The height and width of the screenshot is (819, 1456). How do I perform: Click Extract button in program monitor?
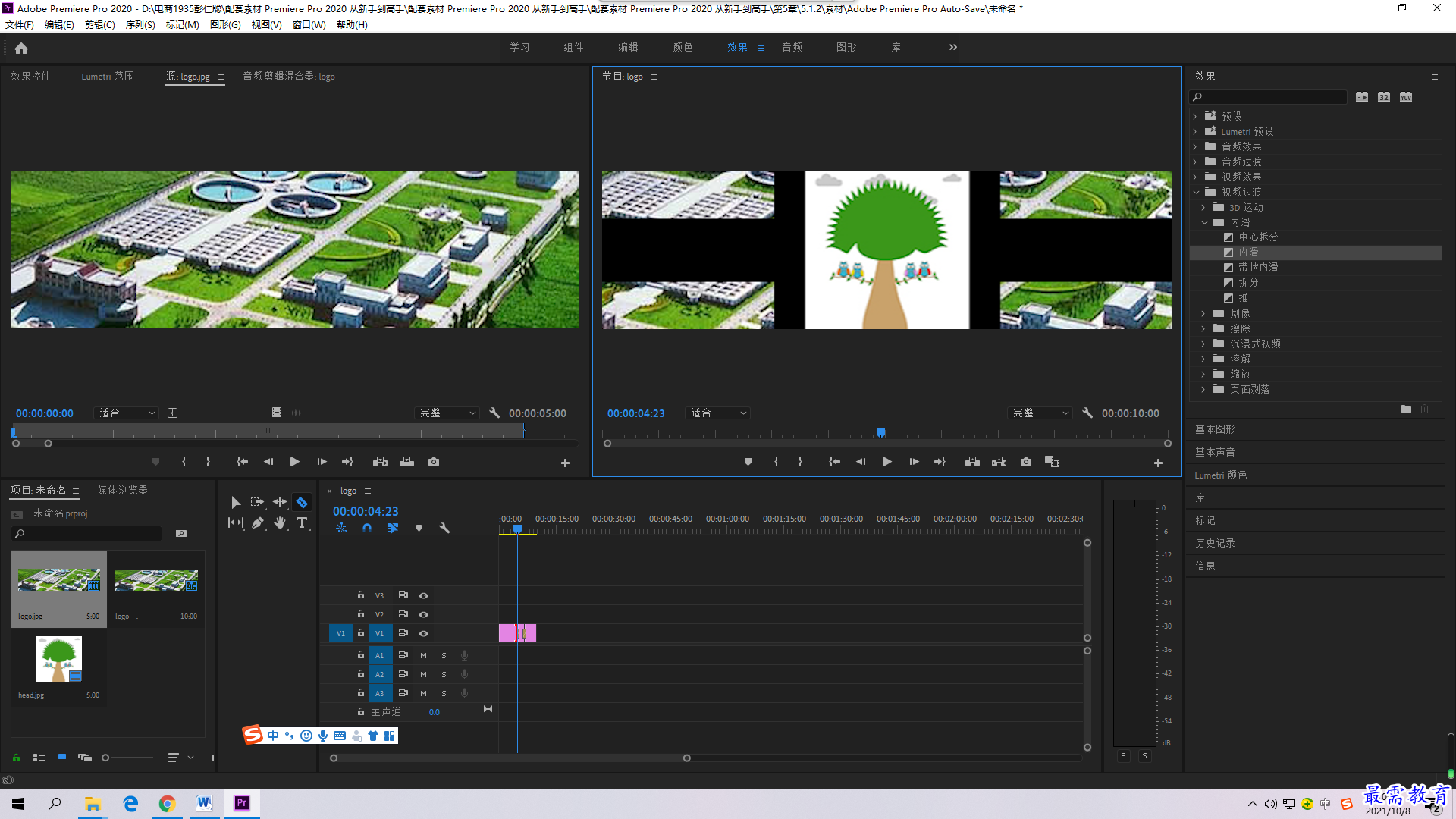[999, 462]
